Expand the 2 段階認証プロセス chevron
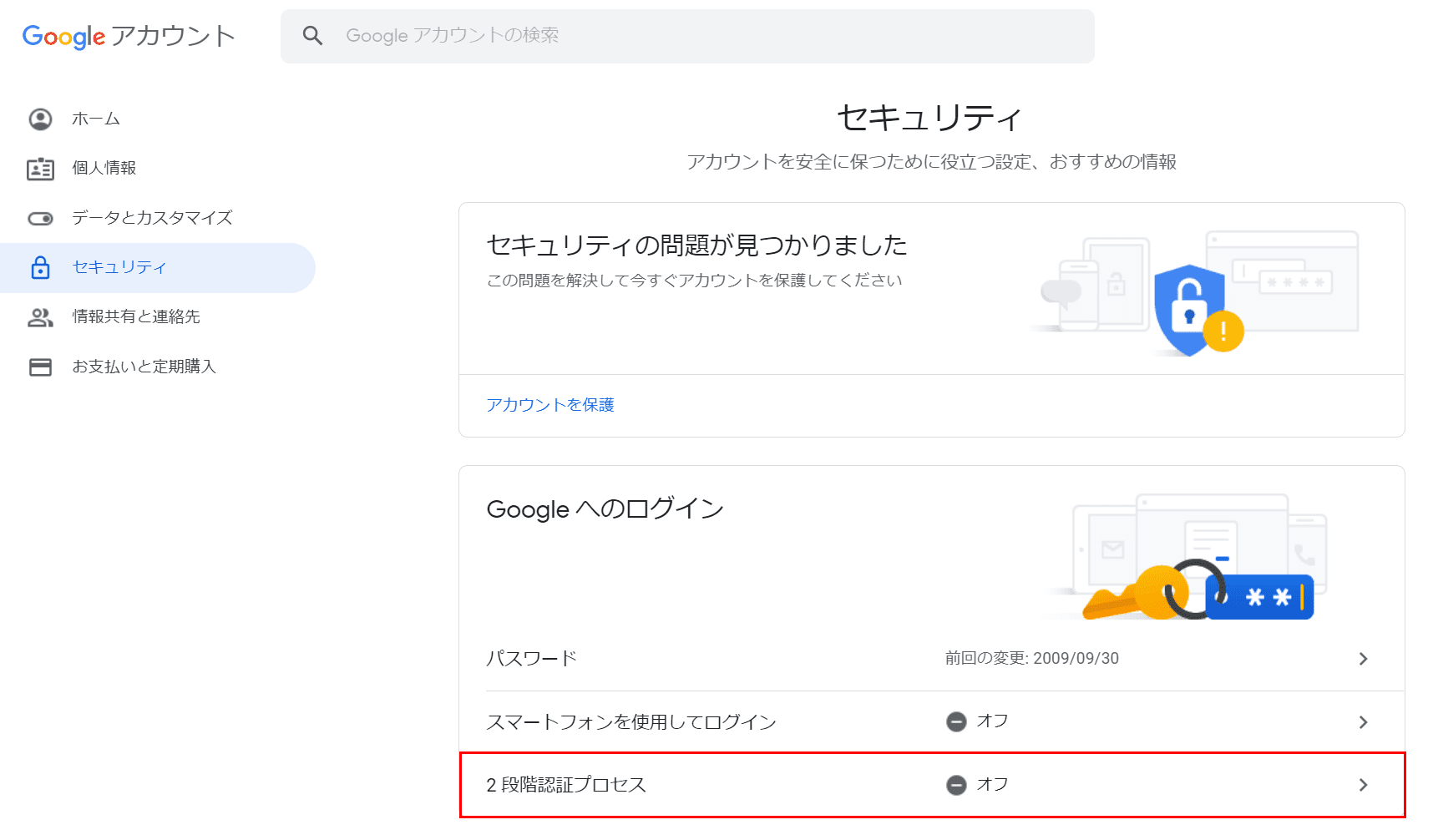The width and height of the screenshot is (1433, 840). (1363, 785)
